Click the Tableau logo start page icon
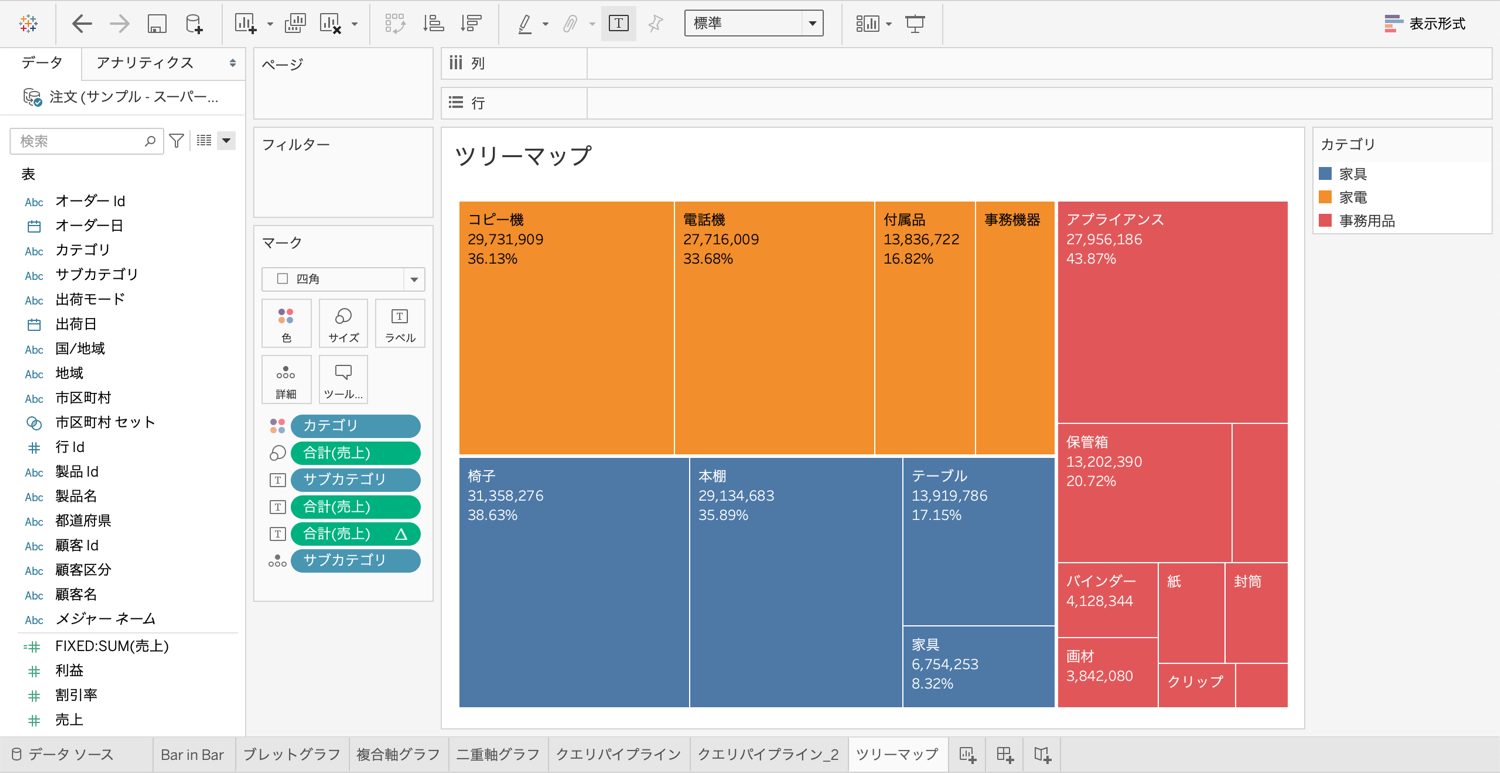 click(28, 23)
